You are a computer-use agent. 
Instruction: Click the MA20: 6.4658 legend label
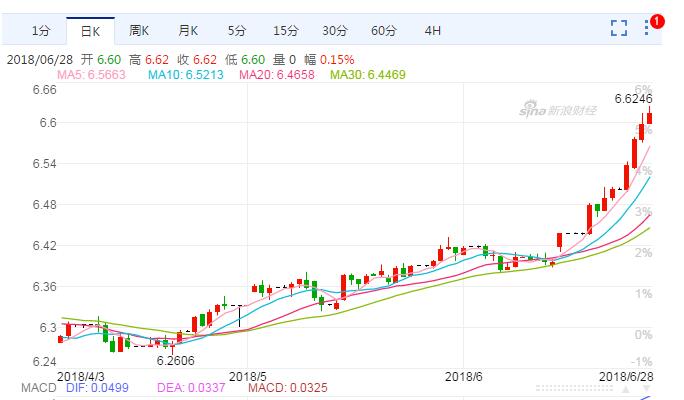277,75
